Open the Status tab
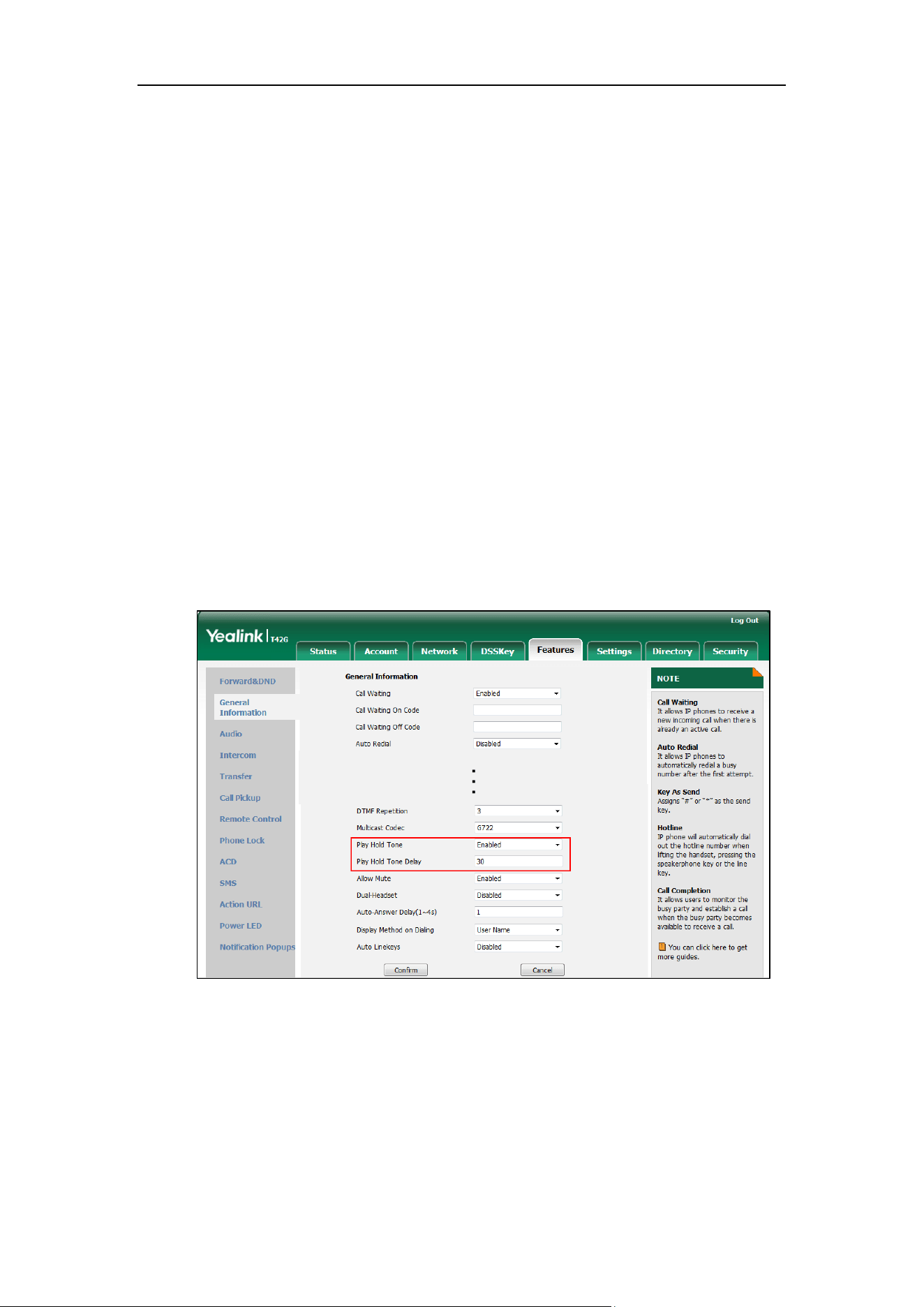Viewport: 924px width, 1307px height. [323, 651]
